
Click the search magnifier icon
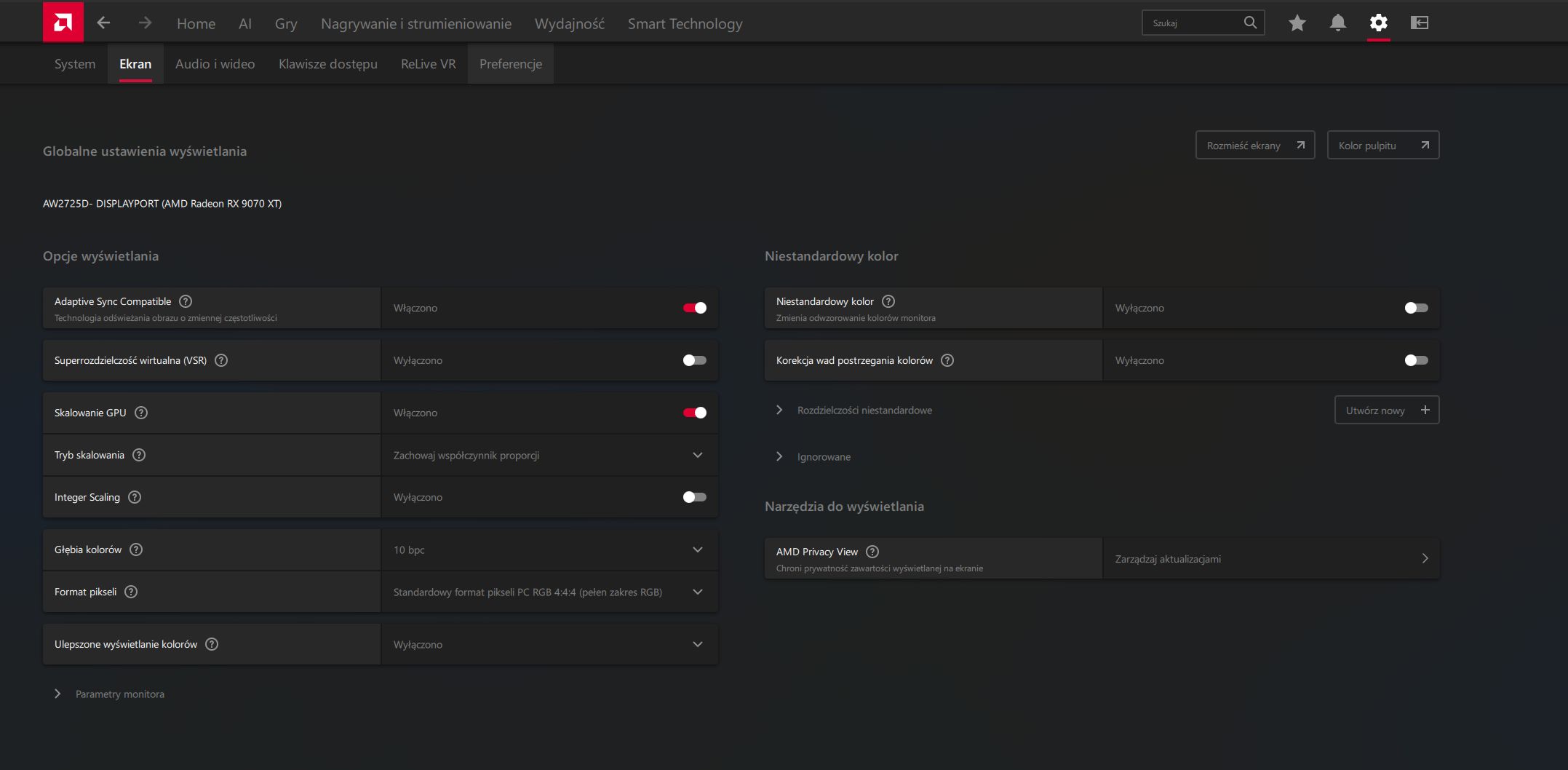click(1250, 23)
